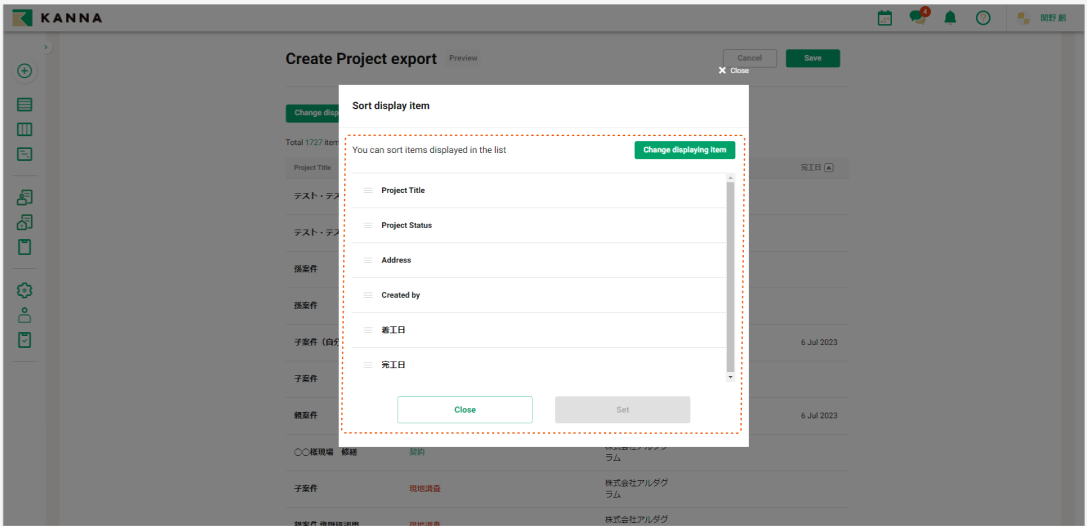Click the drag handle beside Project Status

point(368,226)
